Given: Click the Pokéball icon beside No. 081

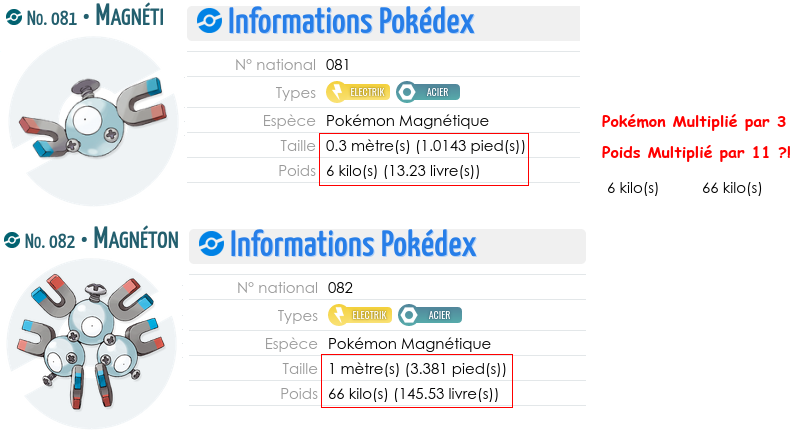Looking at the screenshot, I should tap(14, 18).
